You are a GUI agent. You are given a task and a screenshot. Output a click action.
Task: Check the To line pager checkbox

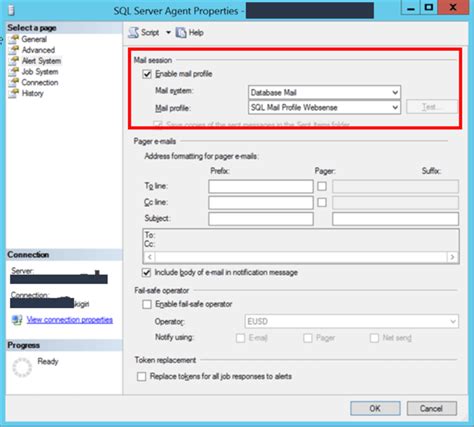pyautogui.click(x=322, y=186)
